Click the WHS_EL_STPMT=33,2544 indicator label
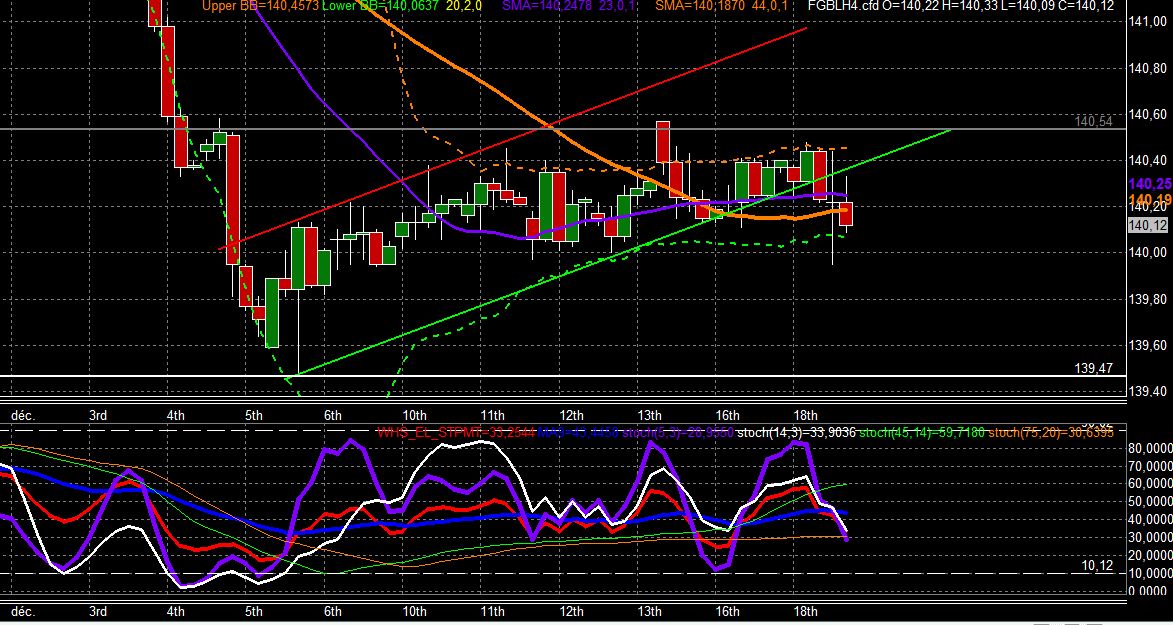The width and height of the screenshot is (1173, 625). pos(456,432)
